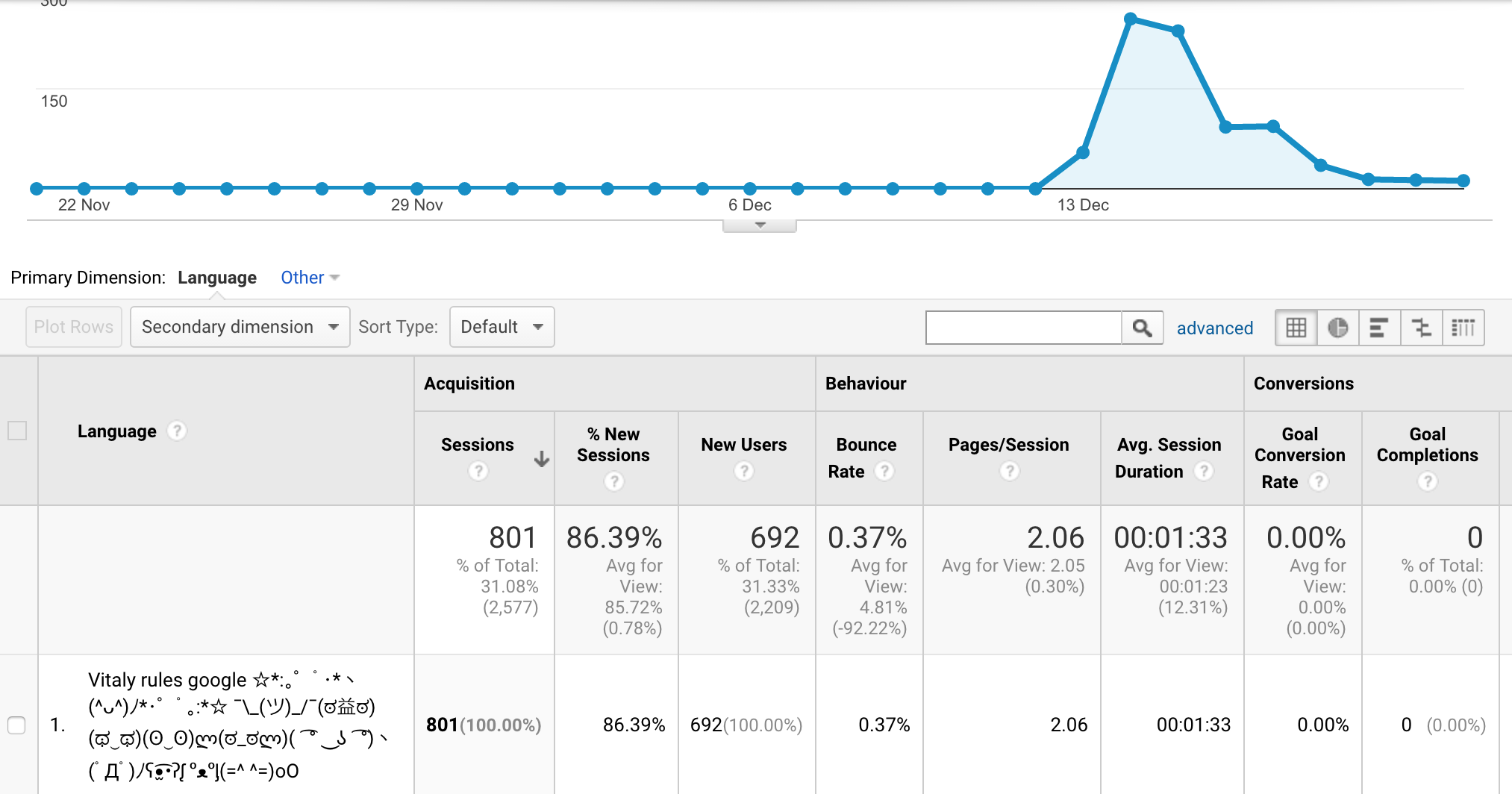Switch to the data table view icon
This screenshot has width=1512, height=794.
1296,328
